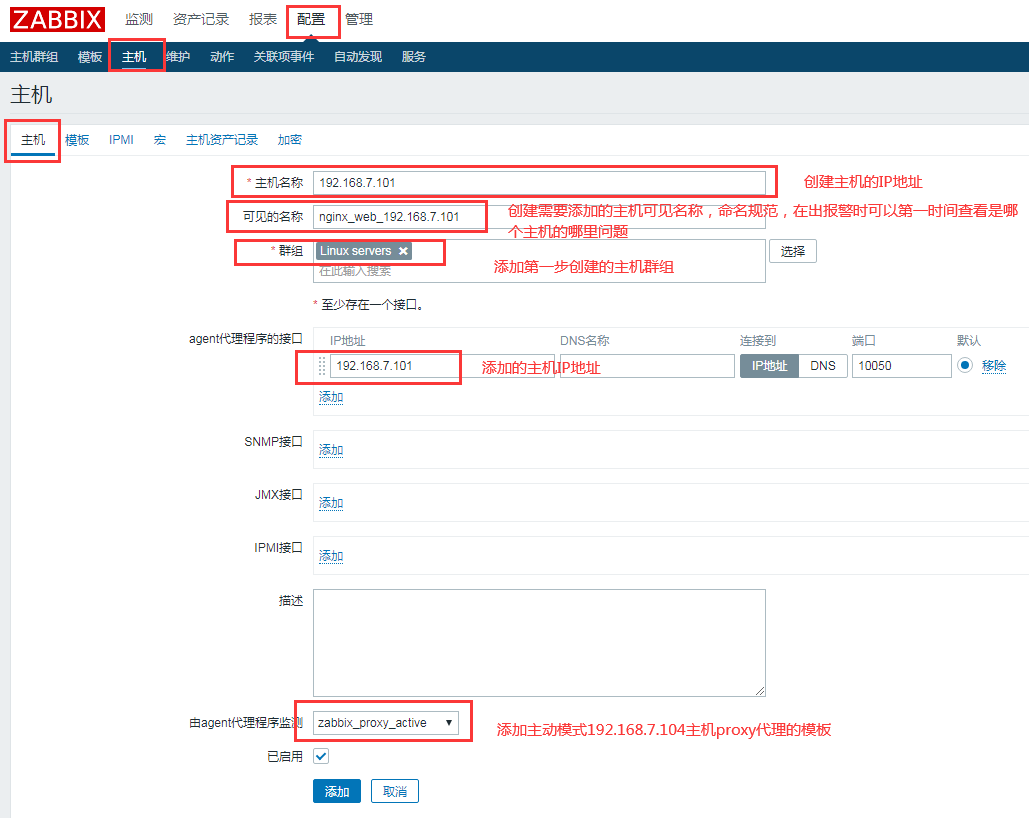Go to 主机群组 submenu
The width and height of the screenshot is (1029, 818).
pos(34,57)
